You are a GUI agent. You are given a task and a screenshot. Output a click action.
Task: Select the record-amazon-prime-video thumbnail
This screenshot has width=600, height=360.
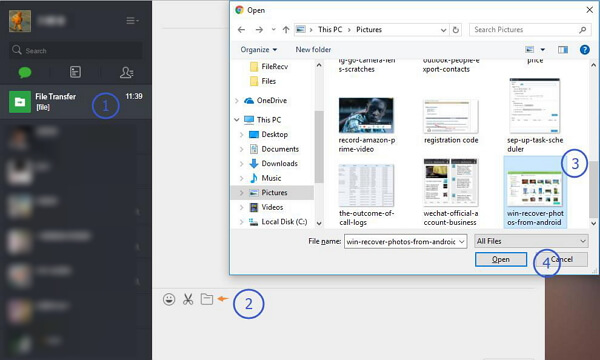coord(366,115)
